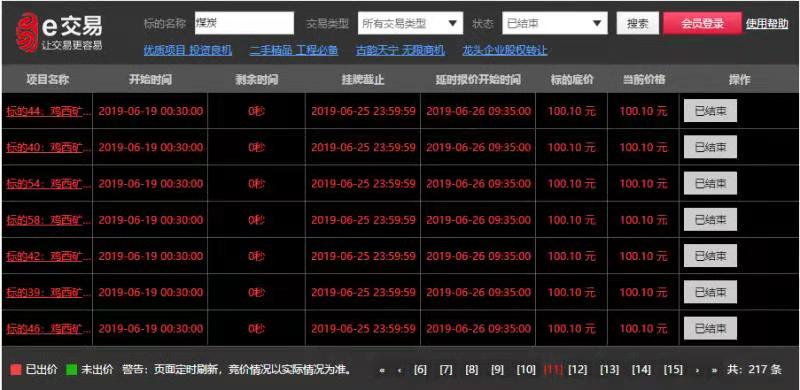The width and height of the screenshot is (800, 390).
Task: Click the 开始时间 column header
Action: pos(150,80)
